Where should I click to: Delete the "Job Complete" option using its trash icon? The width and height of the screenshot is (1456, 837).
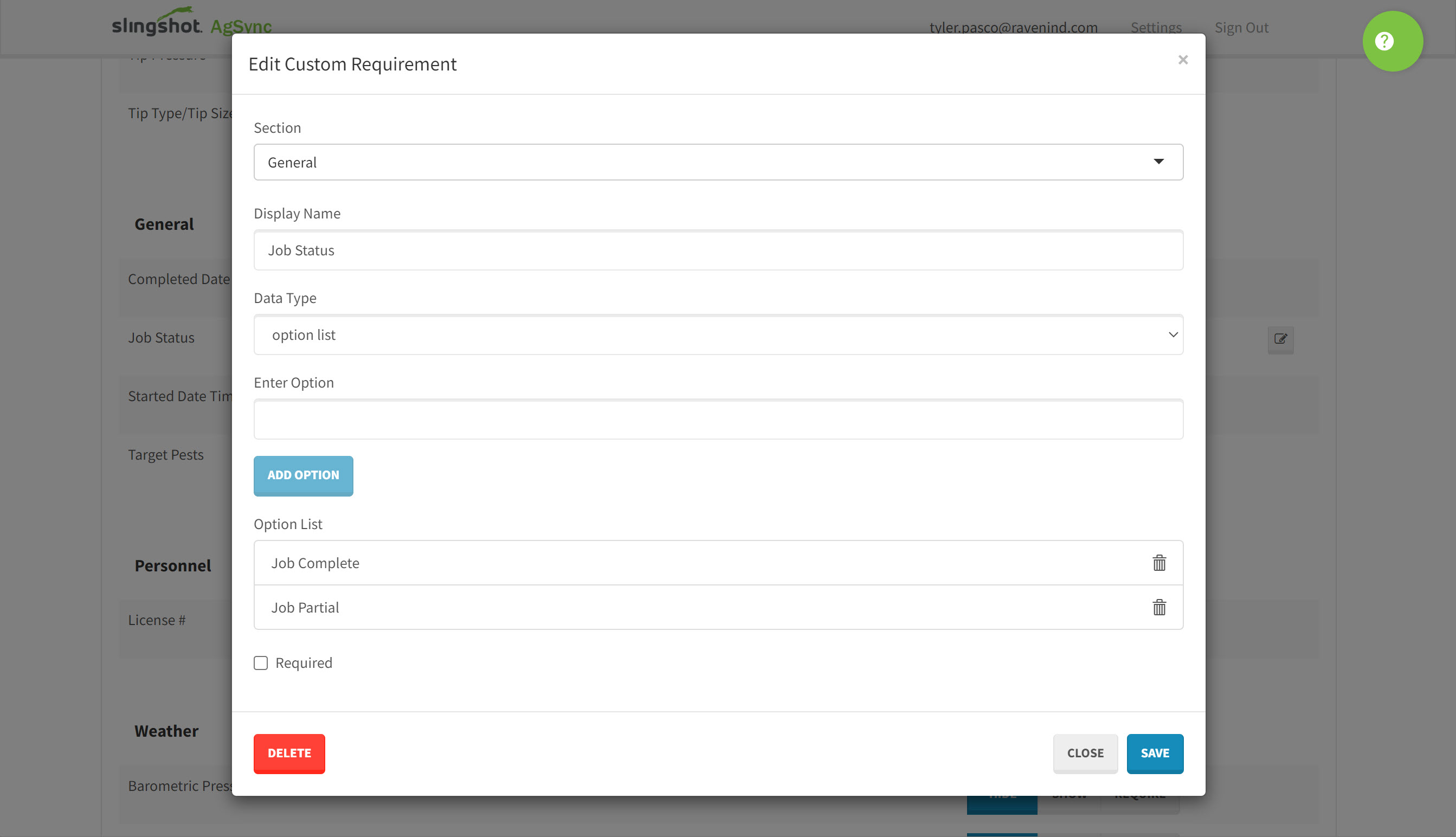pyautogui.click(x=1159, y=563)
